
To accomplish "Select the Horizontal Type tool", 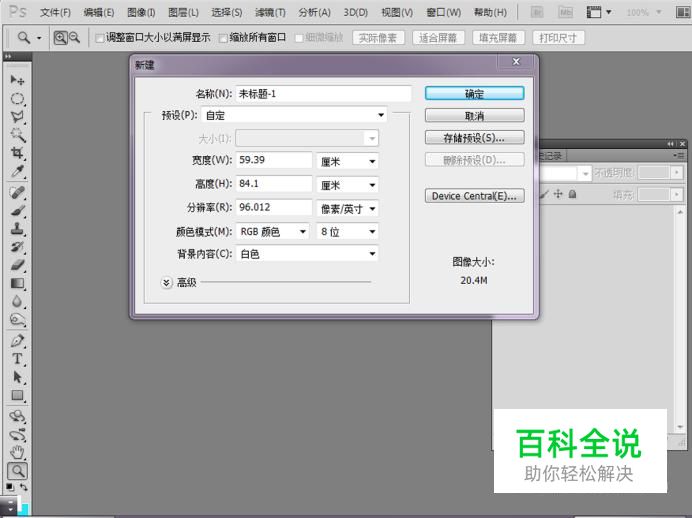I will coord(17,359).
